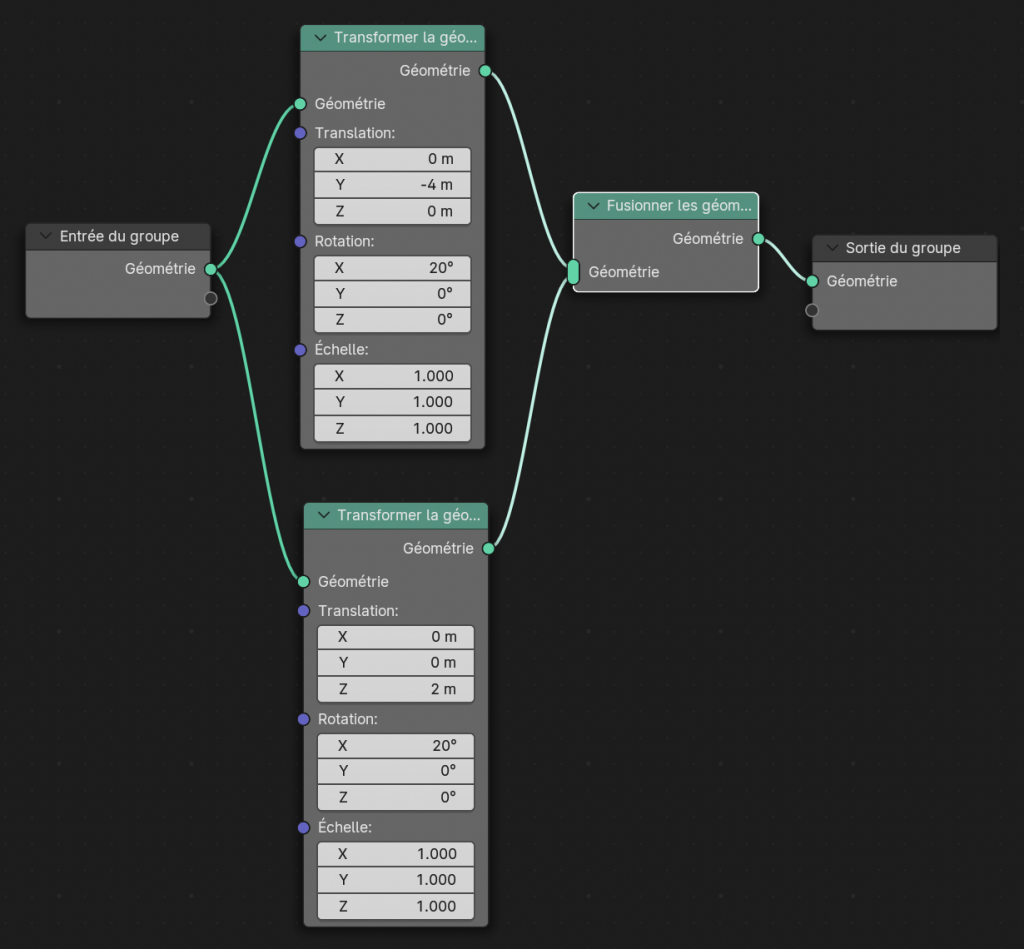Click Échelle Z 1.000 field in upper Transformer node
This screenshot has height=949, width=1024.
pyautogui.click(x=392, y=428)
